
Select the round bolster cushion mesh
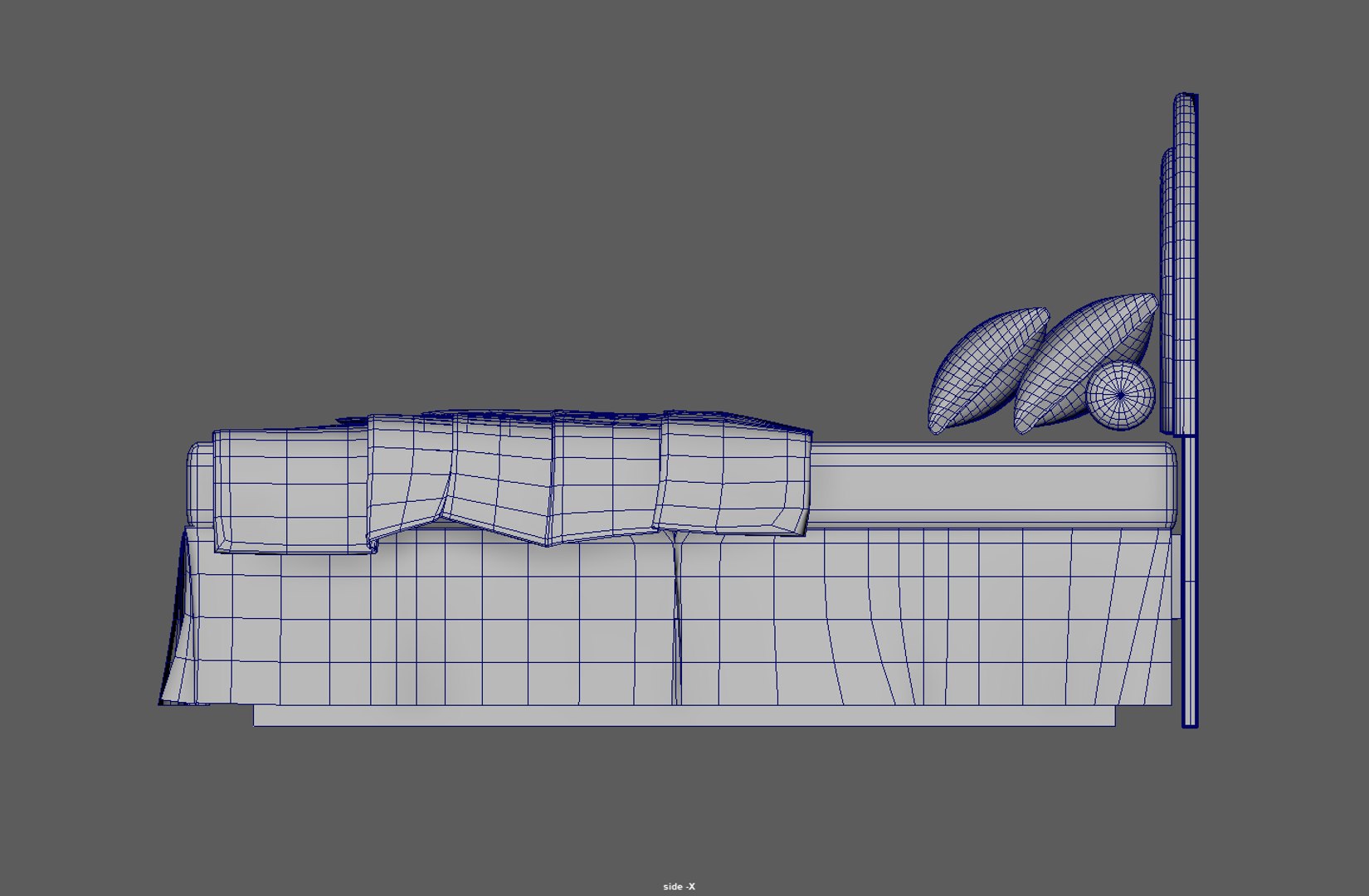(x=1121, y=396)
